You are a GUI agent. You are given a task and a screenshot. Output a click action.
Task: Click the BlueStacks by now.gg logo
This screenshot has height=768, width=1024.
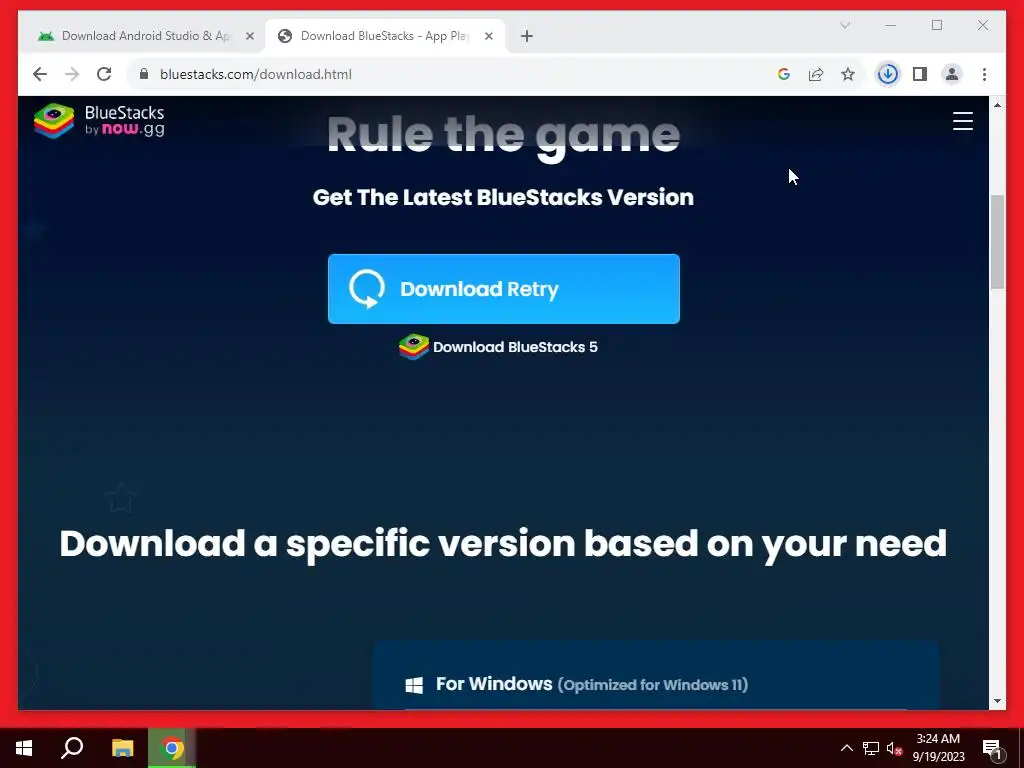click(x=99, y=121)
